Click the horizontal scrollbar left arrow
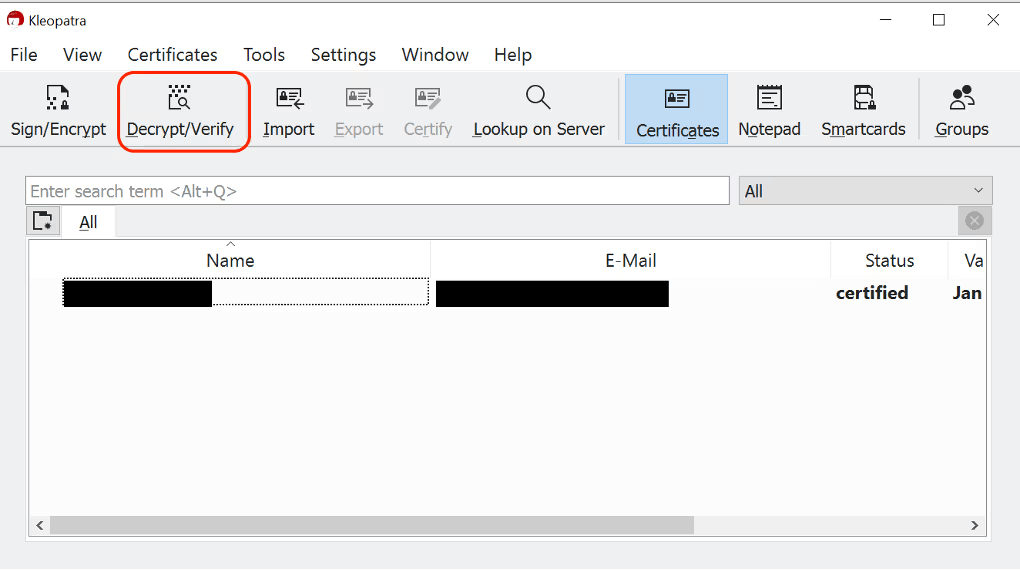1020x570 pixels. 40,525
